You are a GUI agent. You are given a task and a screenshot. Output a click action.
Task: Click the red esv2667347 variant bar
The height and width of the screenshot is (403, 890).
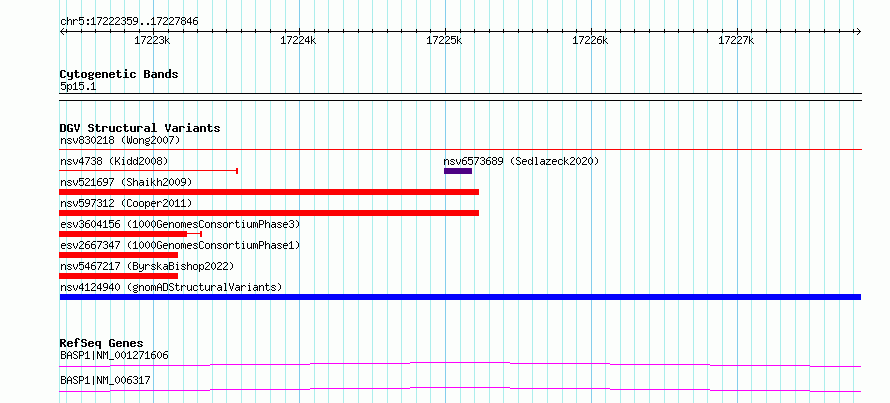tap(119, 255)
